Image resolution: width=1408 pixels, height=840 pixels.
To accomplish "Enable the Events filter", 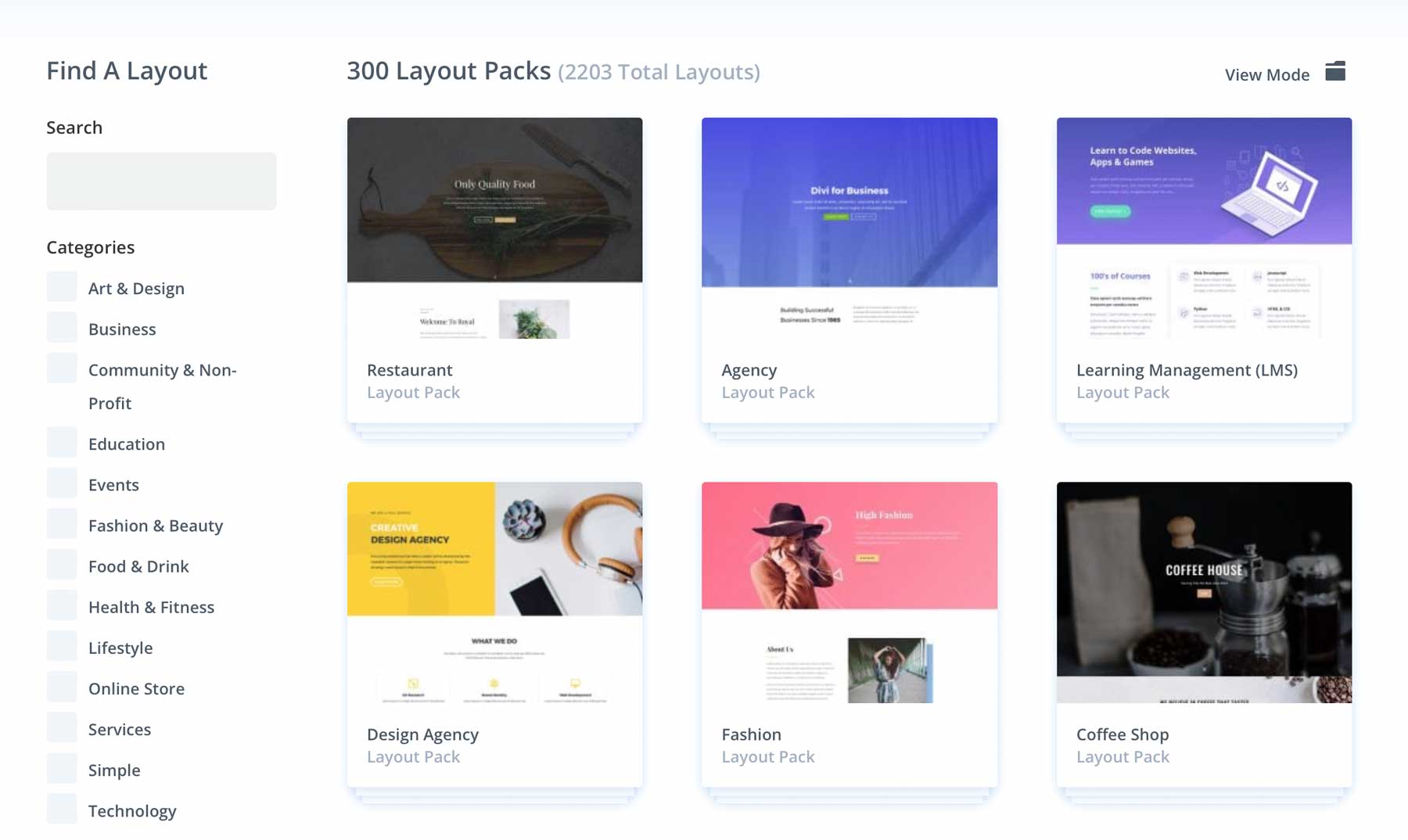I will 61,483.
